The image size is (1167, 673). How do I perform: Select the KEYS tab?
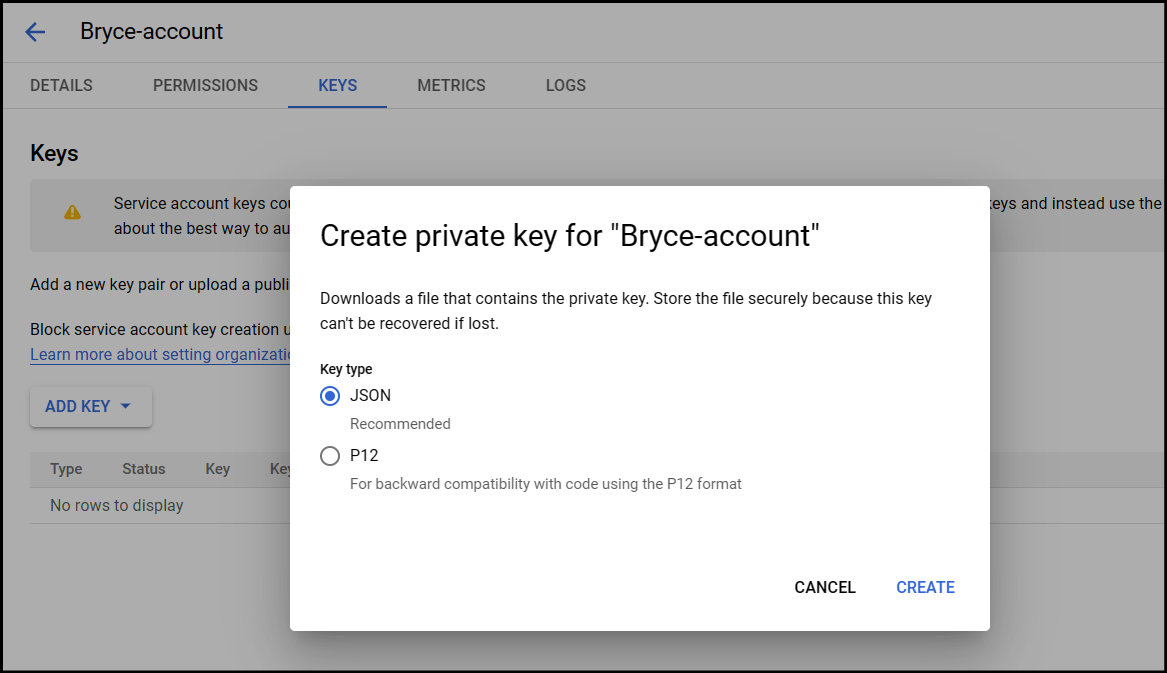point(337,85)
